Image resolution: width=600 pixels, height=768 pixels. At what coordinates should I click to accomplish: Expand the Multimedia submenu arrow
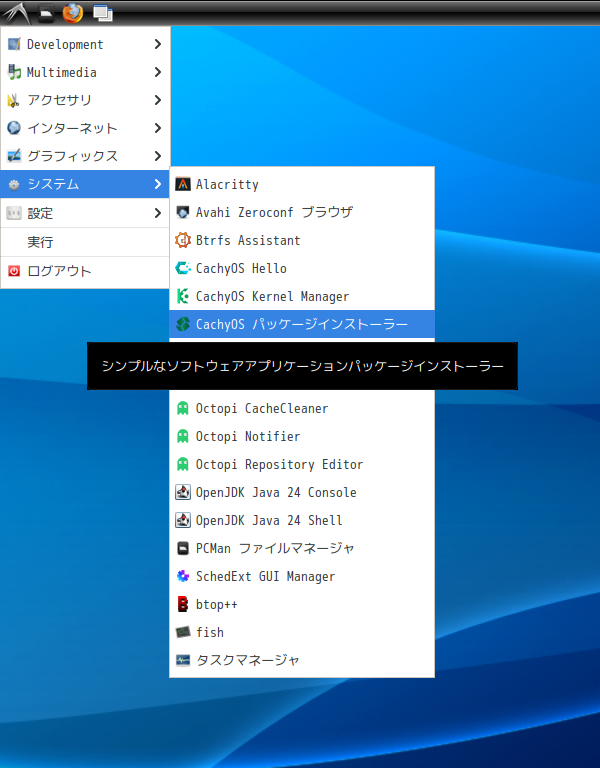tap(157, 72)
